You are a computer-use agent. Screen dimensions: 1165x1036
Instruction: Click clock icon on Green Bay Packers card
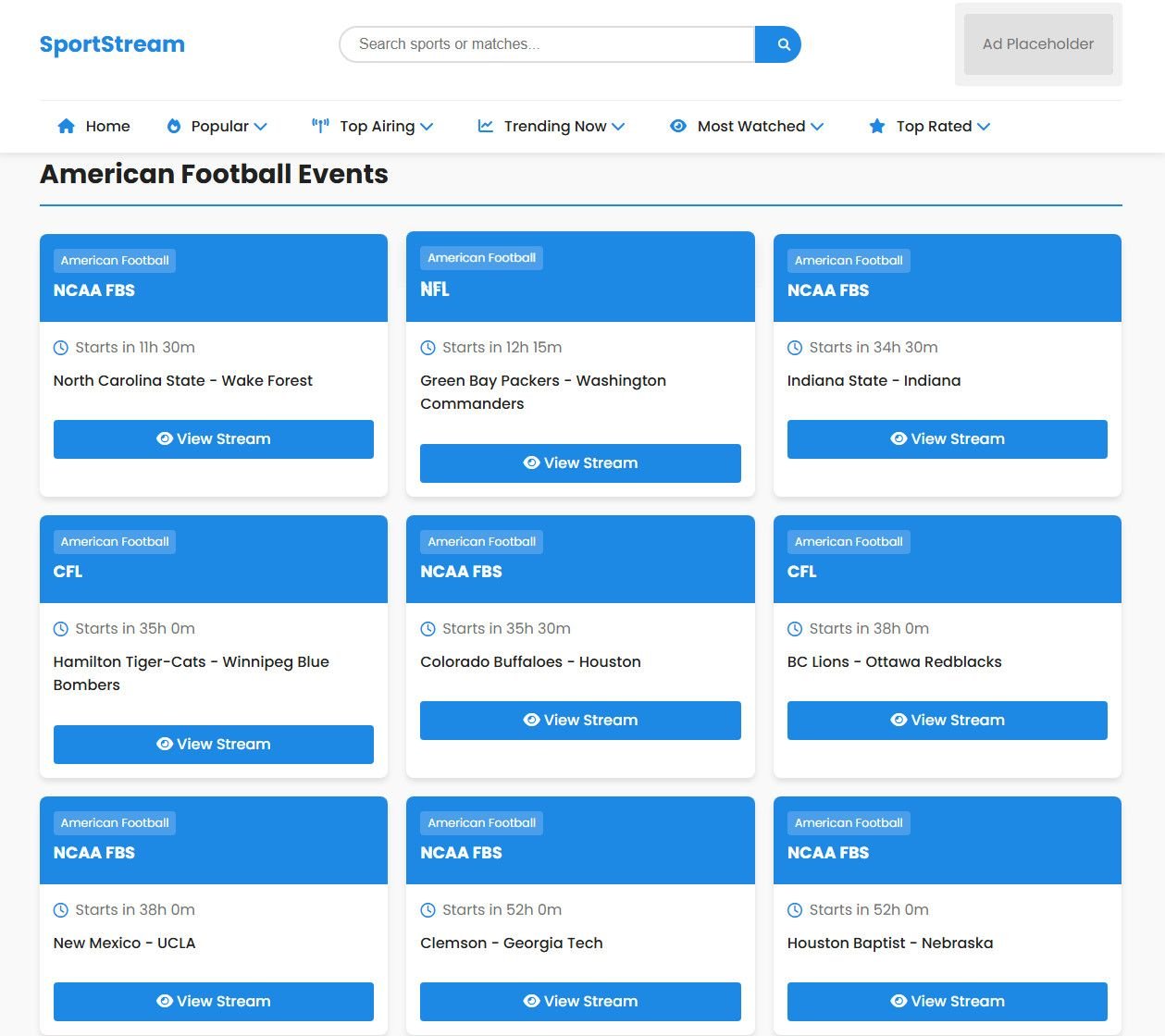[428, 348]
